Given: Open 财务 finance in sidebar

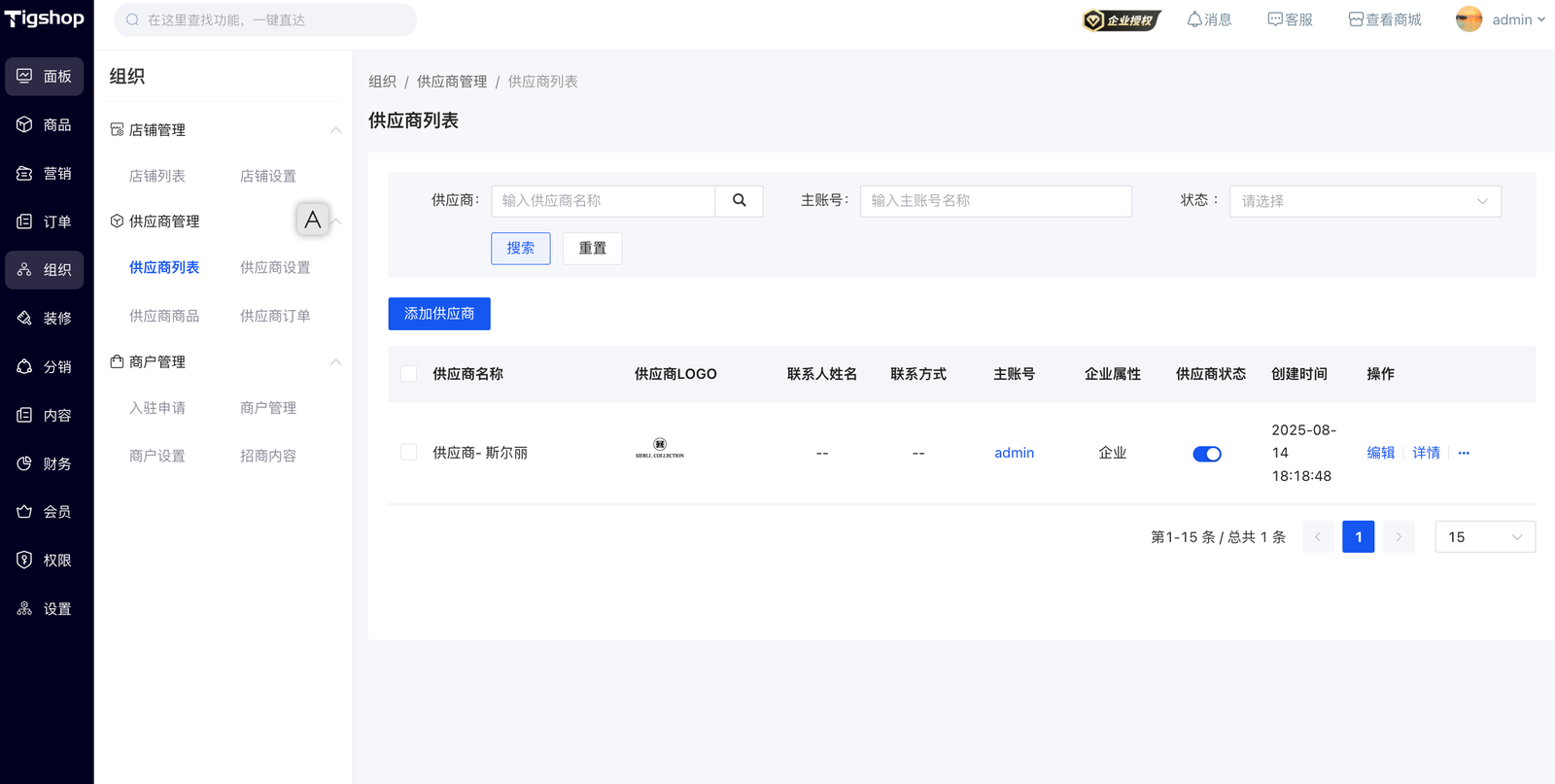Looking at the screenshot, I should tap(45, 464).
